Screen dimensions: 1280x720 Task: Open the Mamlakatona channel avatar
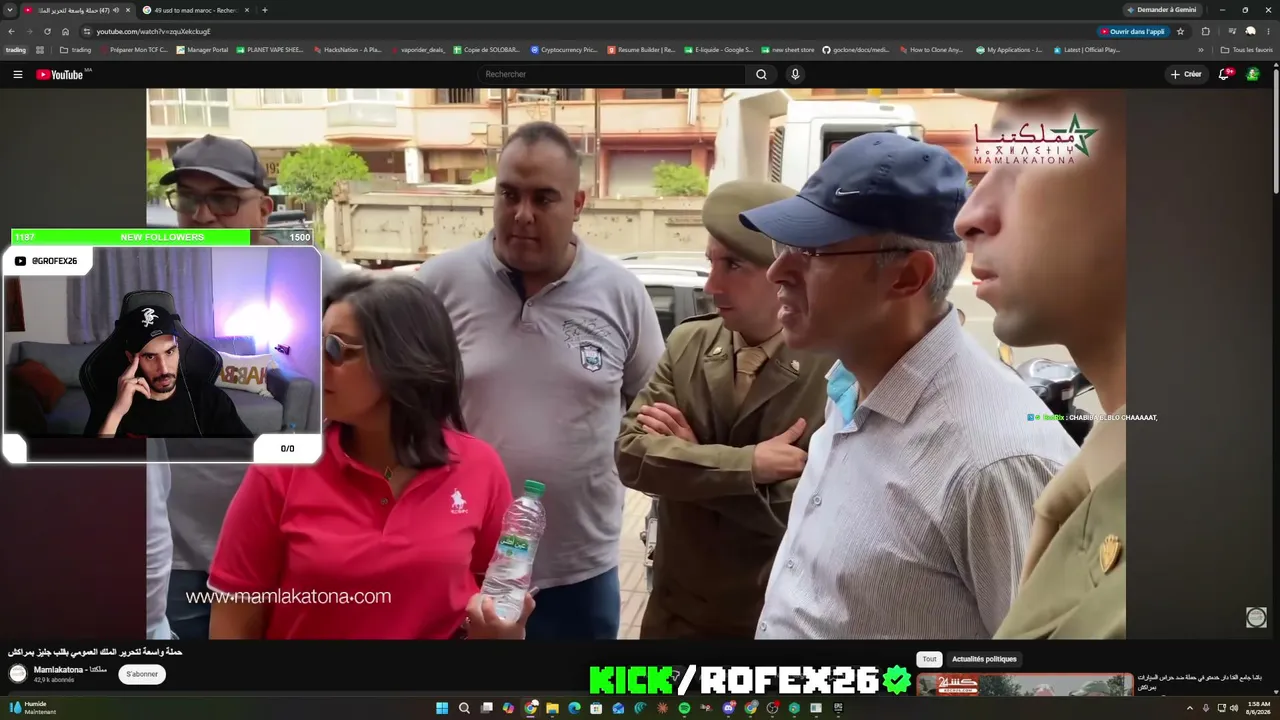click(x=18, y=673)
